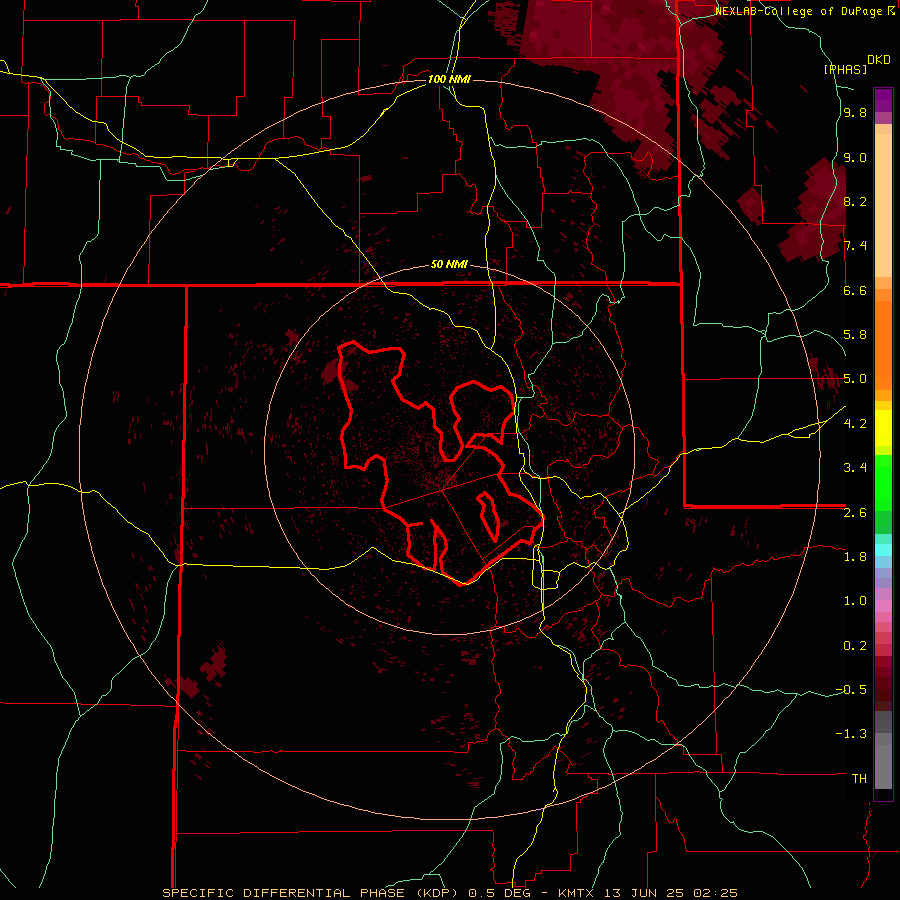
Task: Click the 1.0 value on color scale
Action: pyautogui.click(x=855, y=601)
